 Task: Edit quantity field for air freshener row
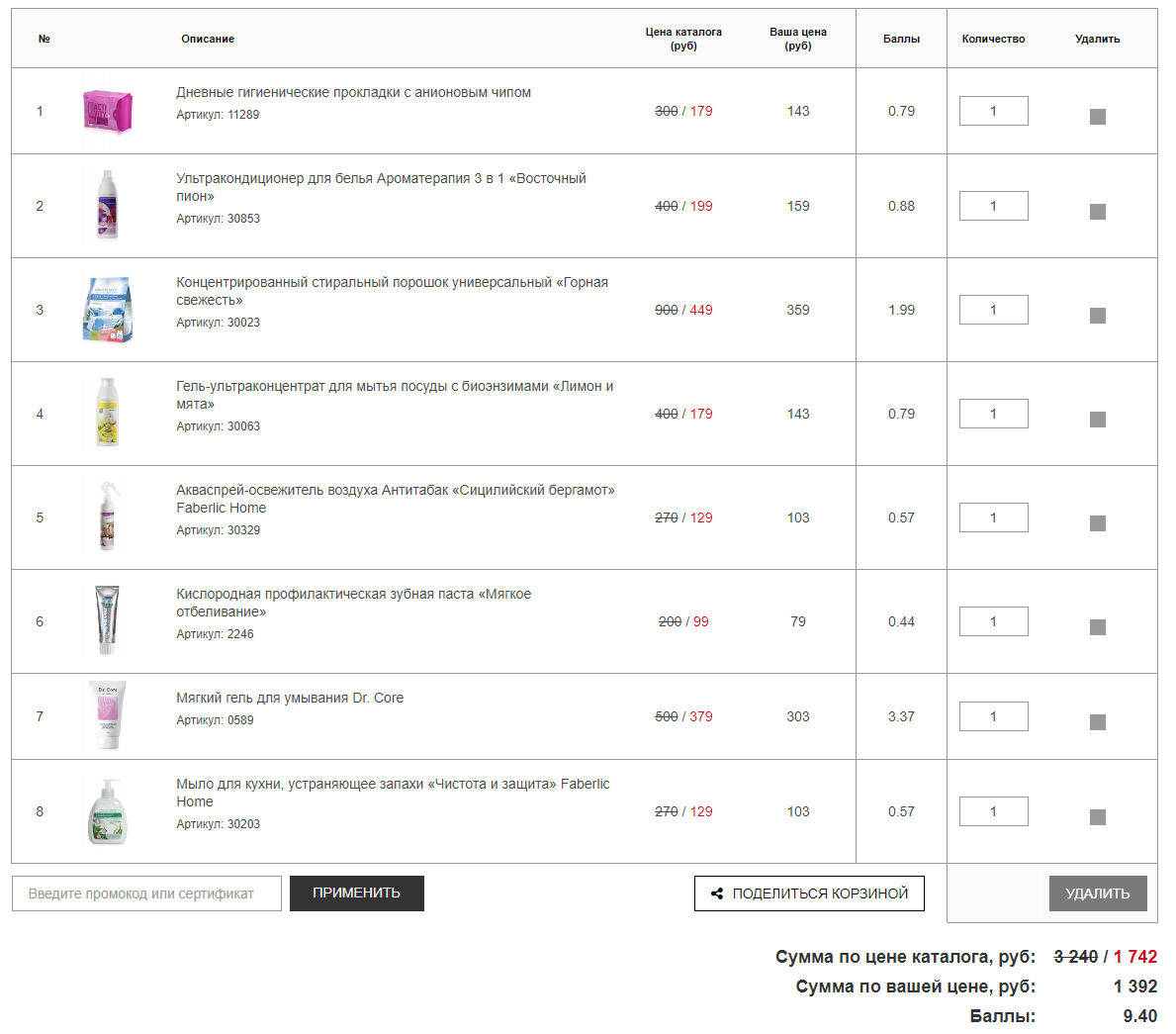(993, 517)
